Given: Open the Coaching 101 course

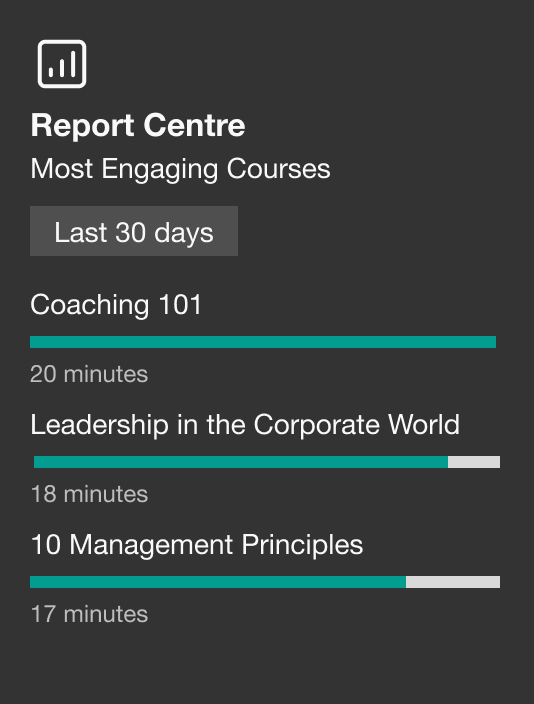Looking at the screenshot, I should pos(116,304).
